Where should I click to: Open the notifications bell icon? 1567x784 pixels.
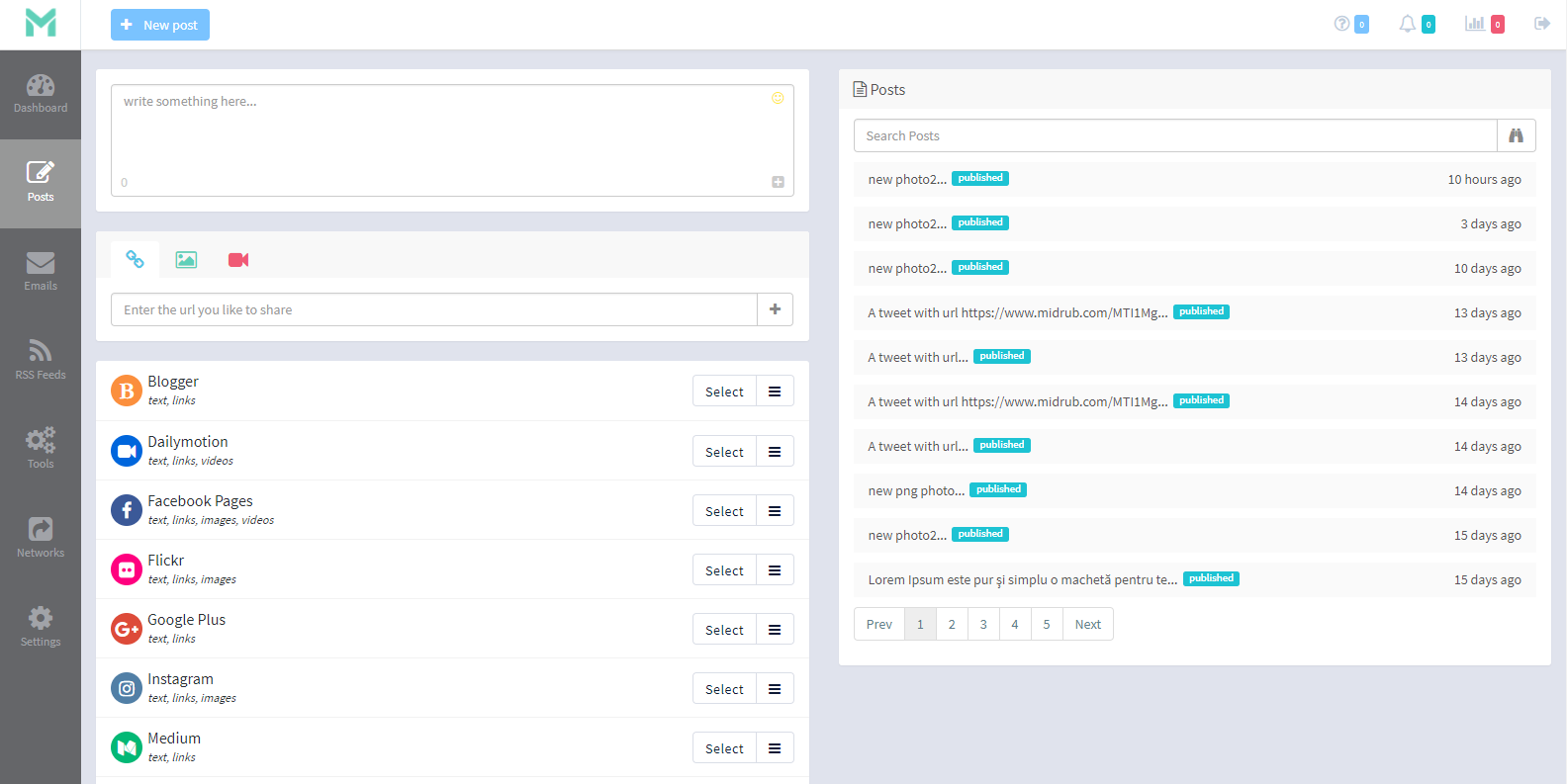[x=1407, y=24]
